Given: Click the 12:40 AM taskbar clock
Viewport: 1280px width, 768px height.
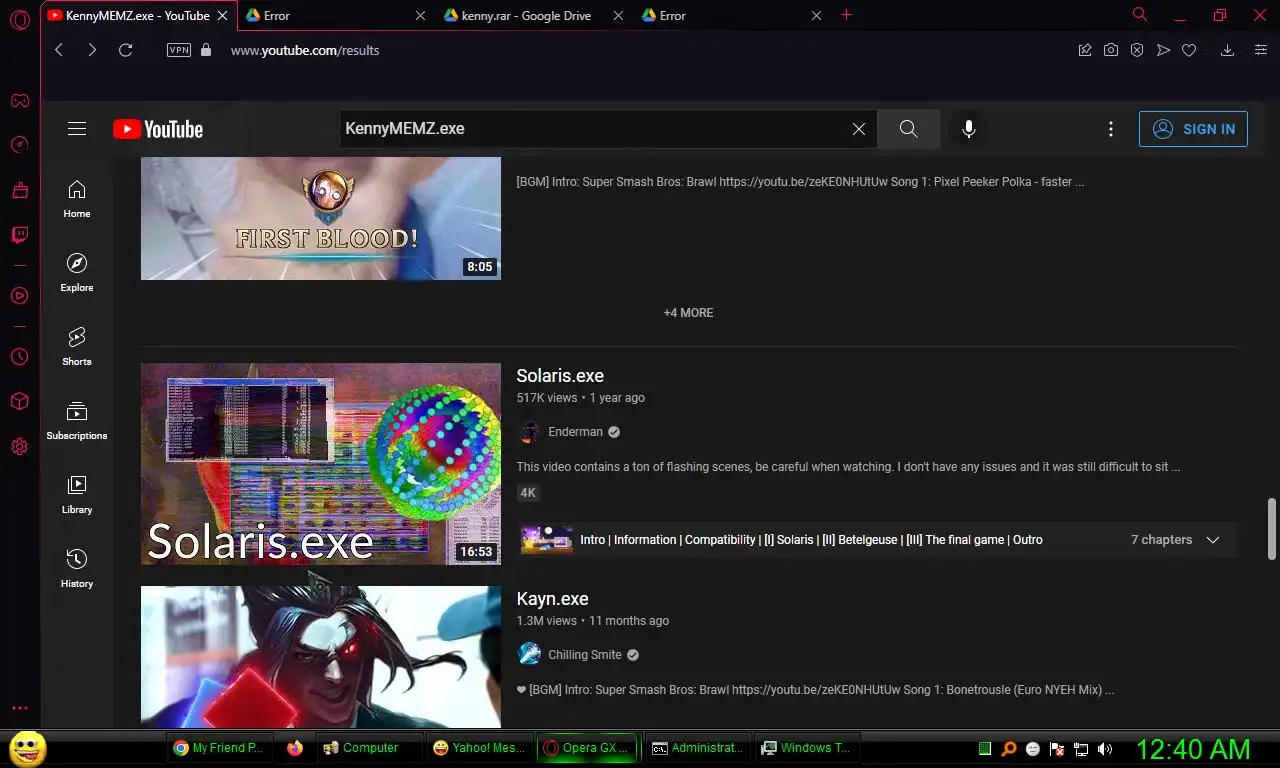Looking at the screenshot, I should tap(1193, 748).
